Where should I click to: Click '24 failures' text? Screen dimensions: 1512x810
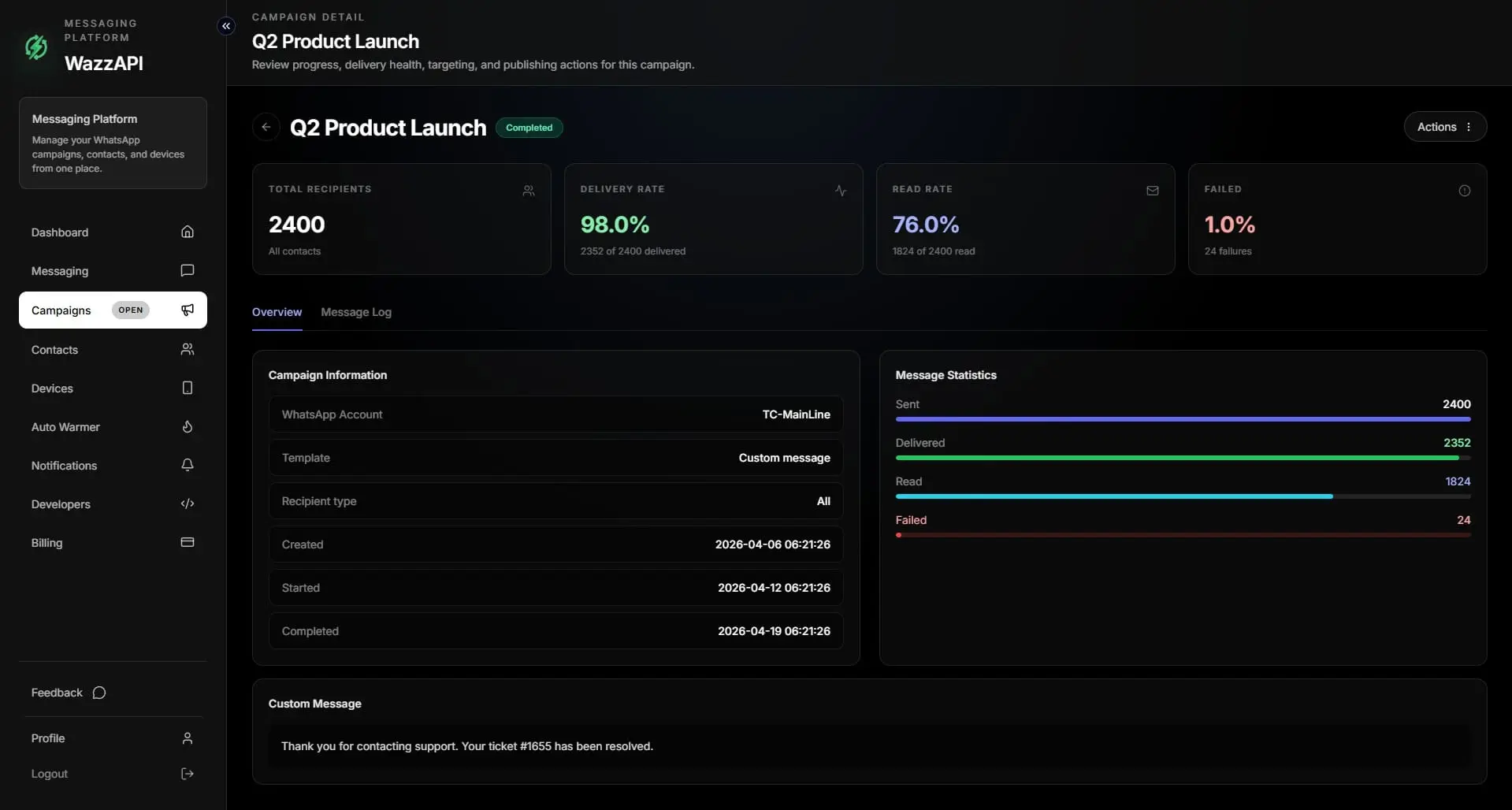[1228, 251]
